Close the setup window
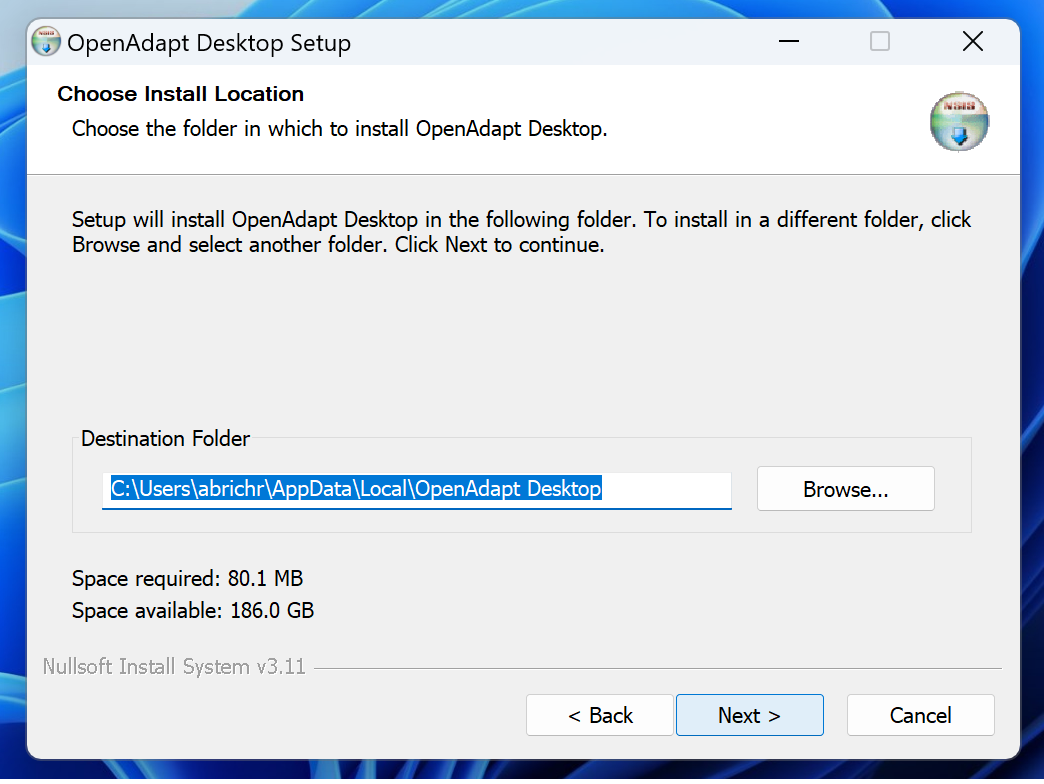Image resolution: width=1044 pixels, height=784 pixels. (x=973, y=42)
